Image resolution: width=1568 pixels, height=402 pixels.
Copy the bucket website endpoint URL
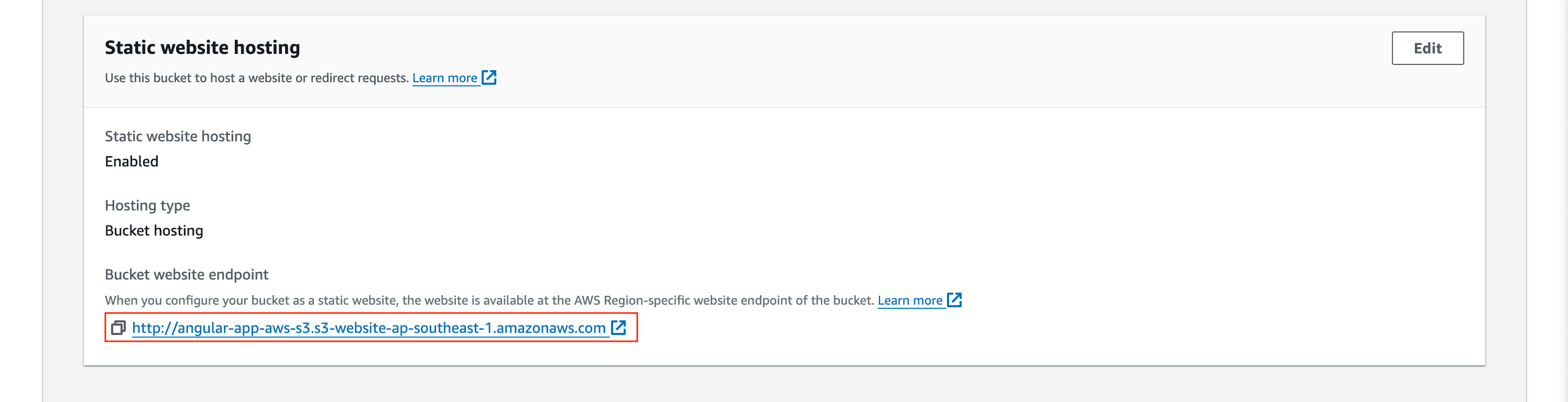point(118,328)
